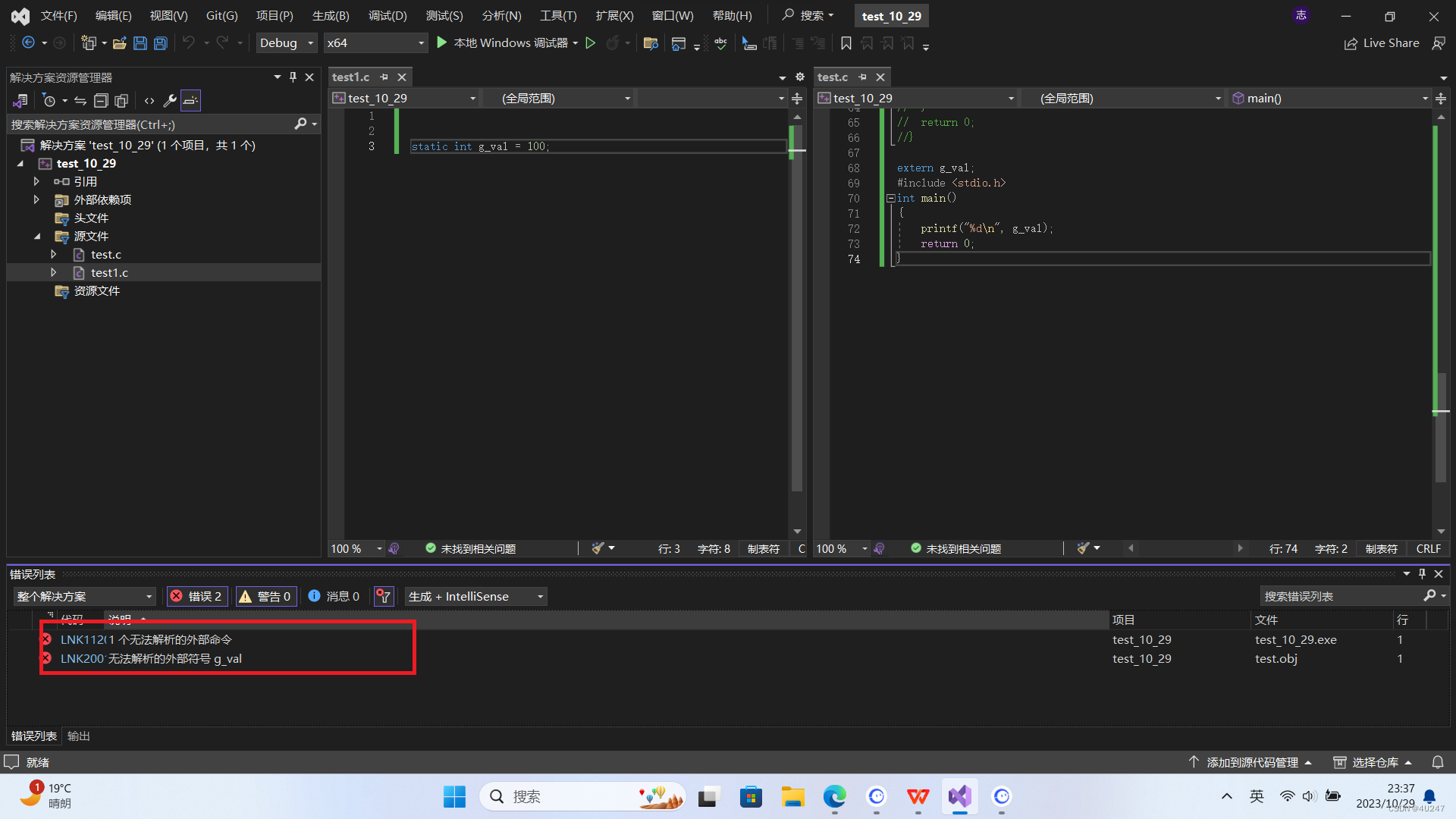Click the pending changes filter clock icon

pos(49,100)
